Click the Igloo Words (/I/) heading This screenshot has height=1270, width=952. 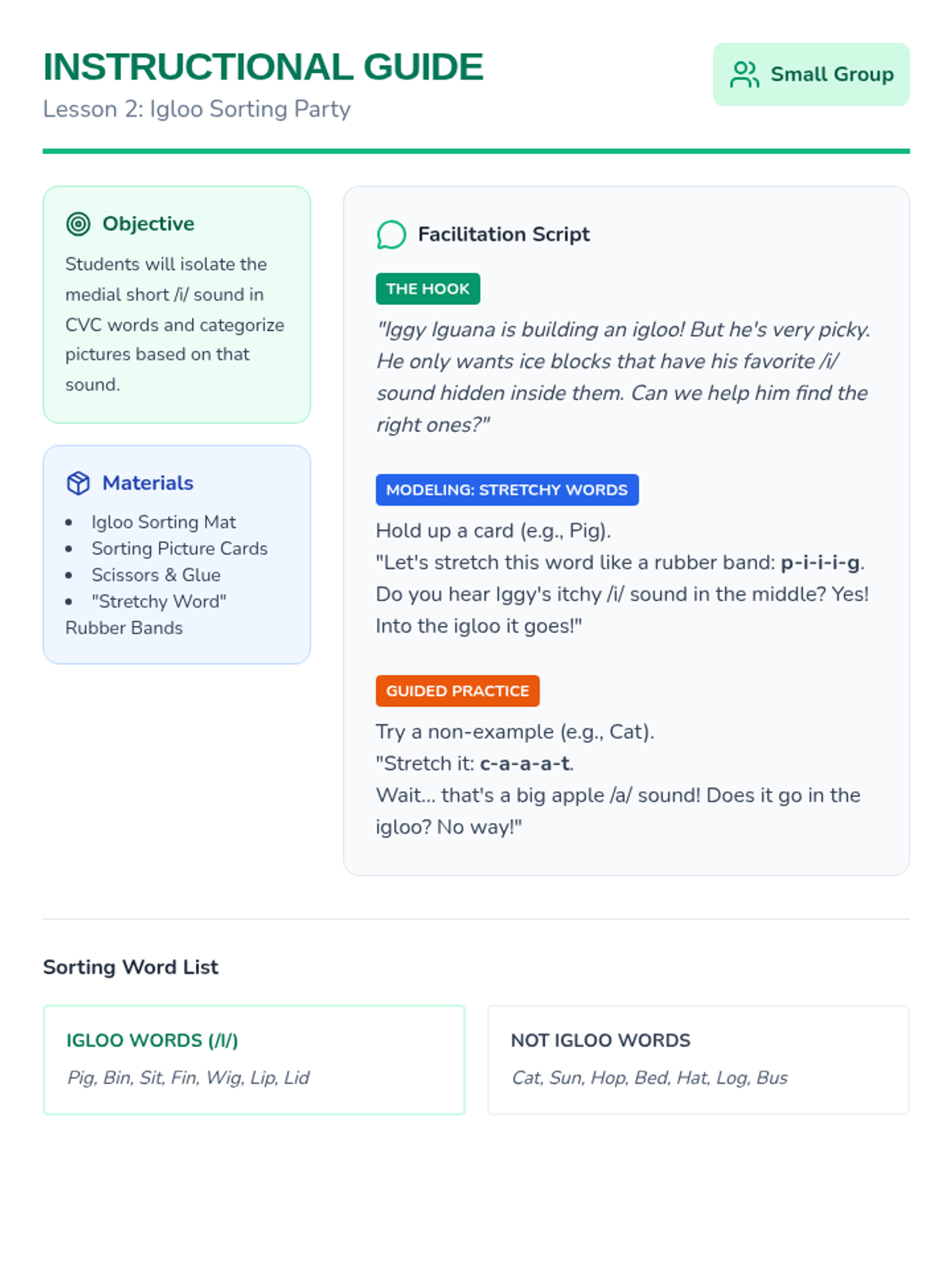(x=152, y=1040)
